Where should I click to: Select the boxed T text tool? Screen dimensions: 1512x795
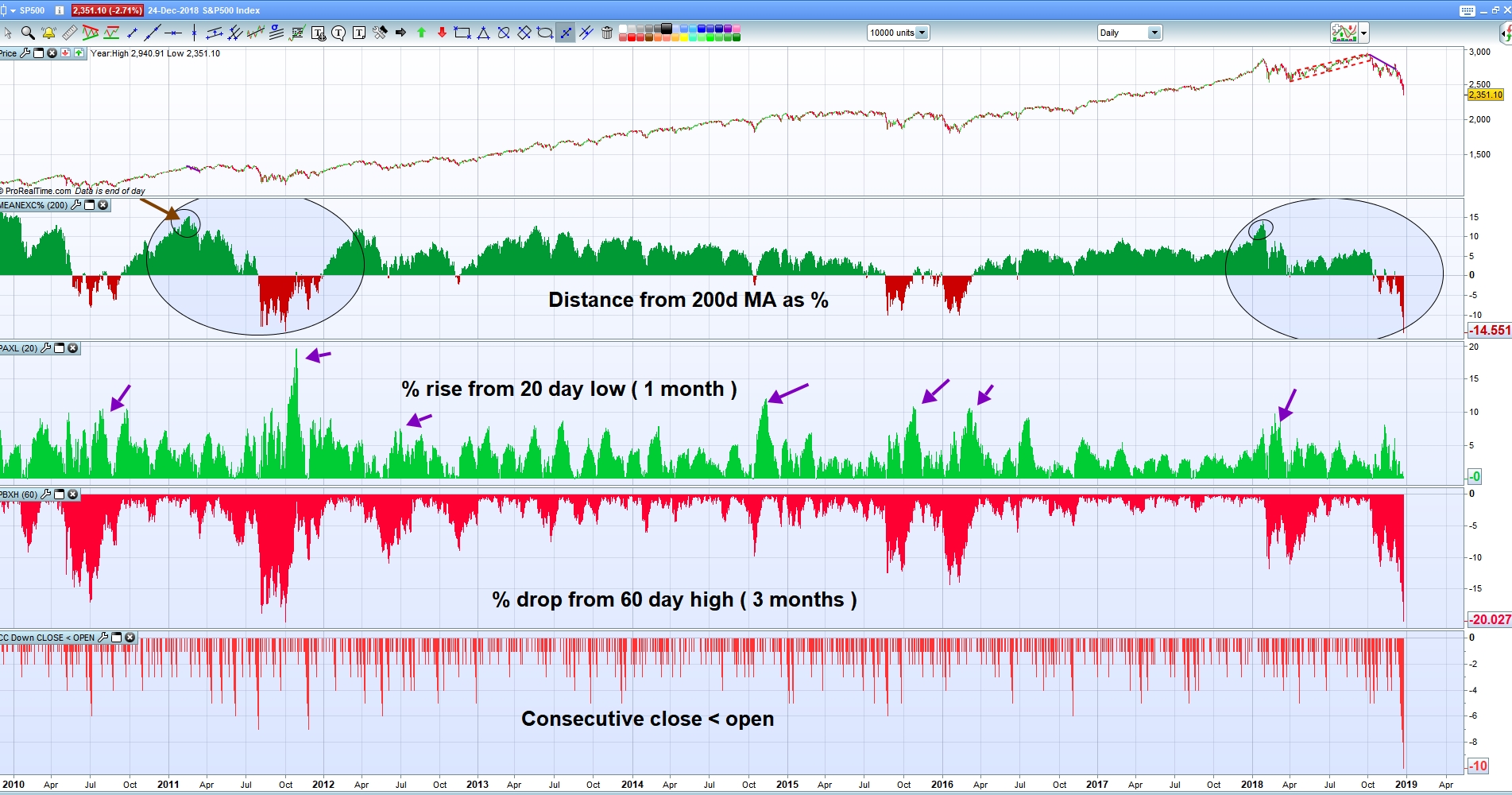[x=359, y=33]
